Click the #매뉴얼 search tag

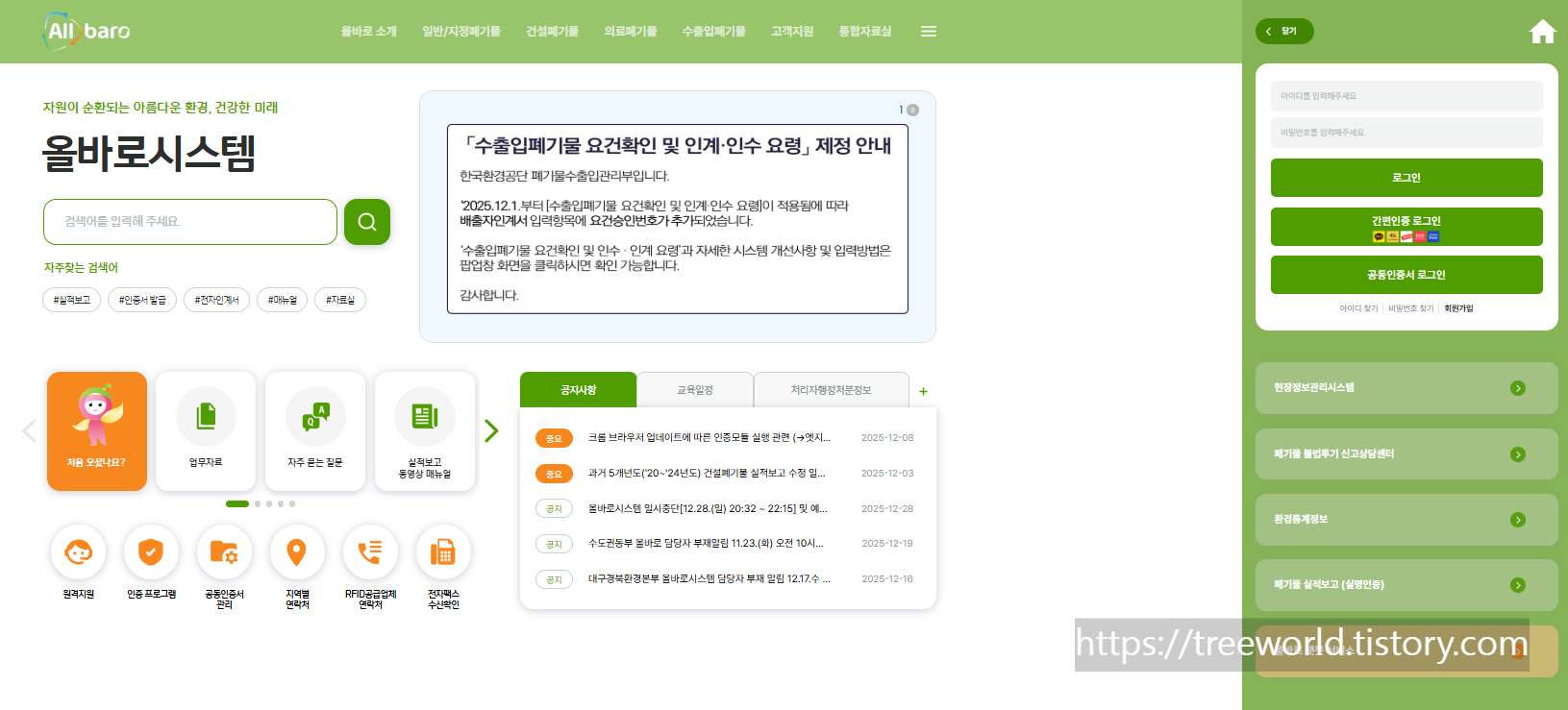click(283, 300)
